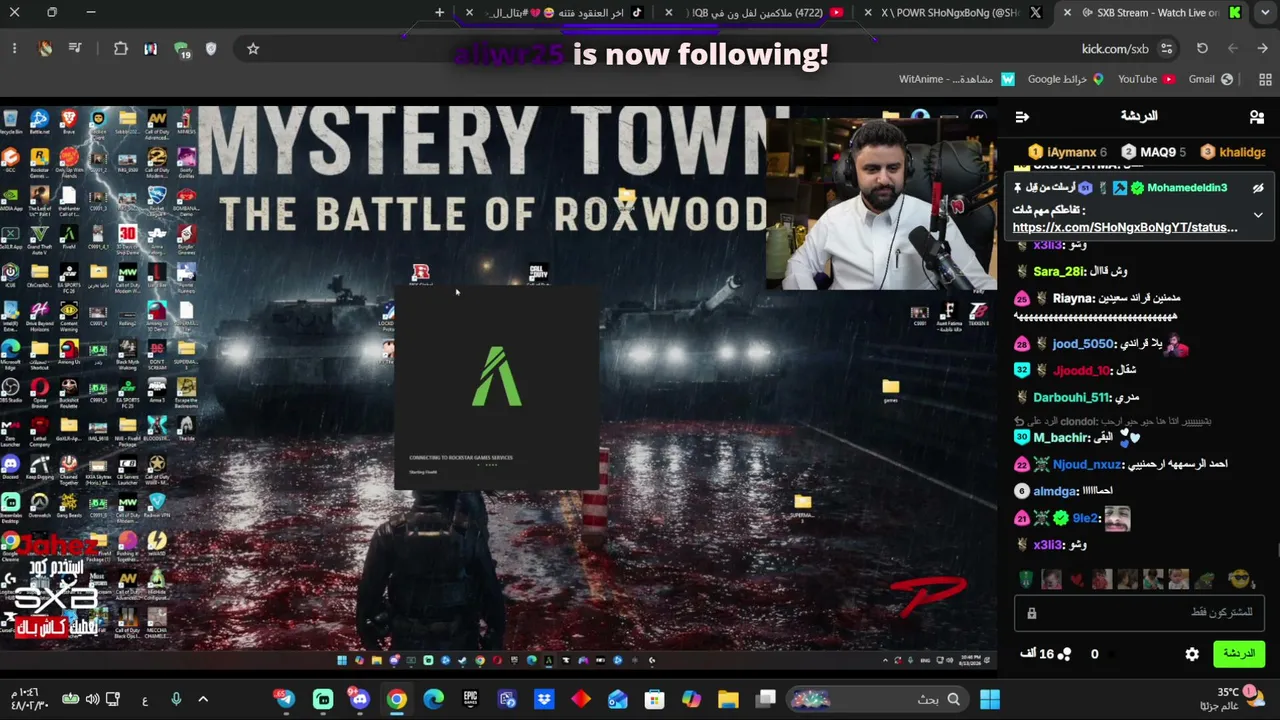Open chat settings gear icon
The image size is (1280, 720).
(x=1192, y=654)
